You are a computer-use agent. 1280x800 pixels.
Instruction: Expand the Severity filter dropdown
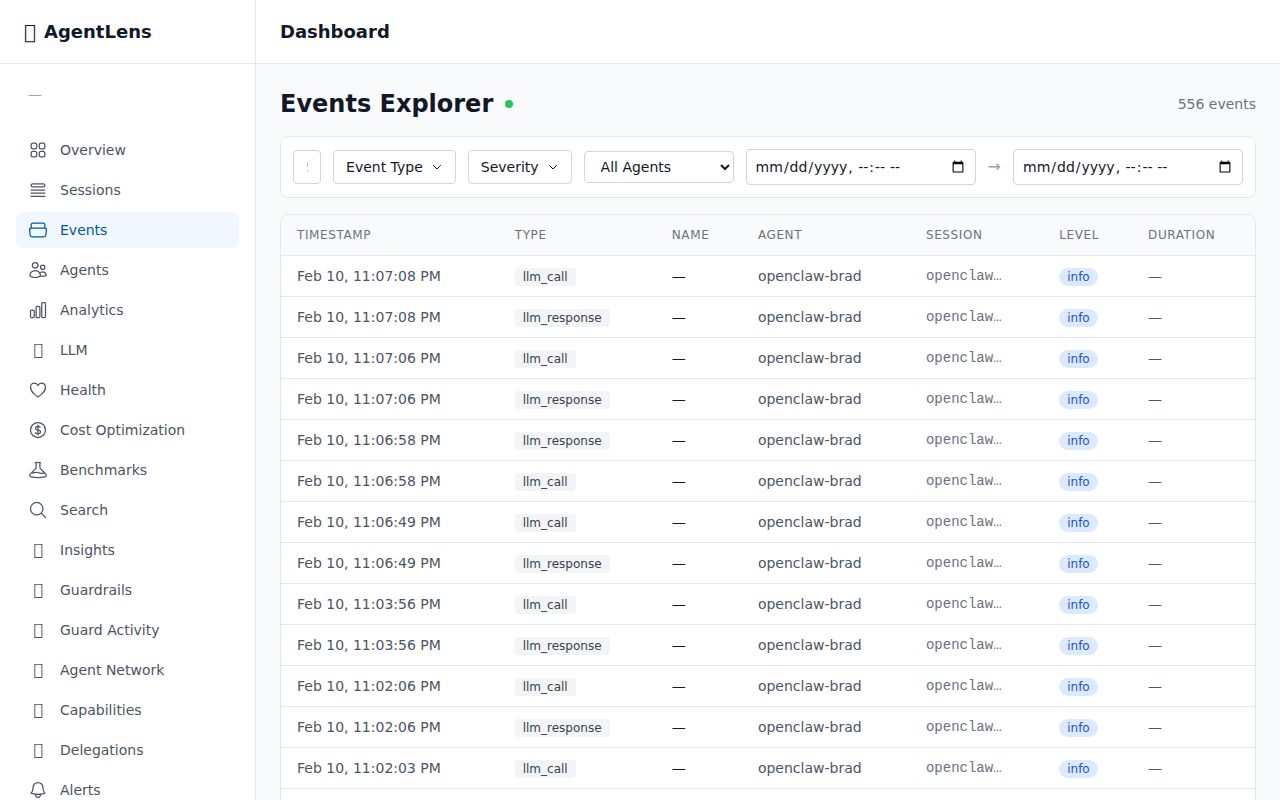pos(519,166)
